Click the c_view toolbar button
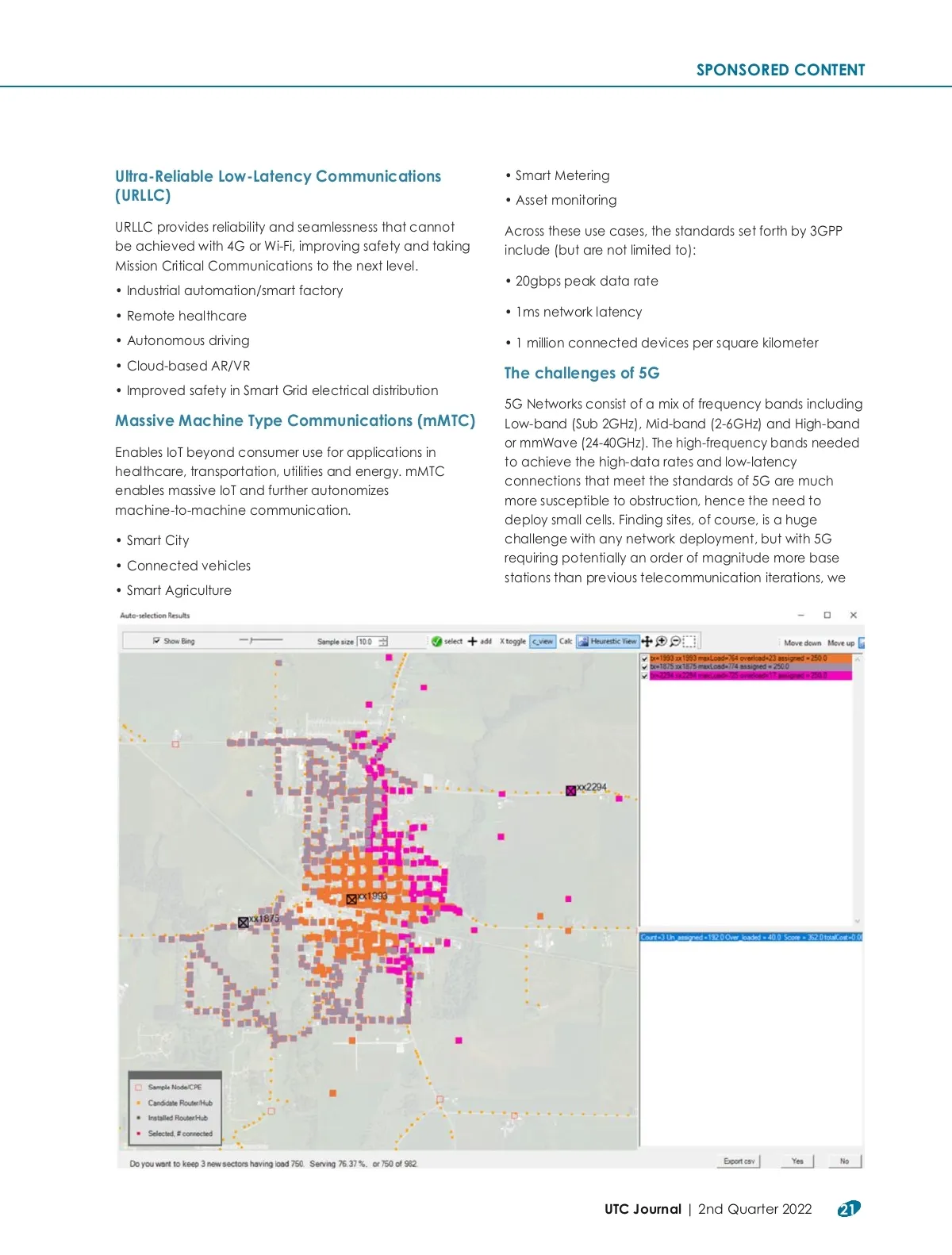Image resolution: width=952 pixels, height=1255 pixels. pos(543,641)
